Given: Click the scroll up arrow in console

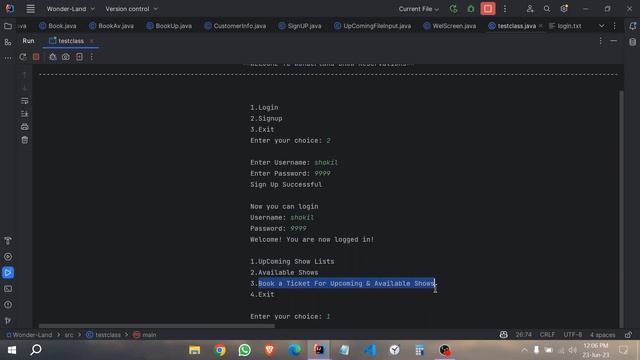Looking at the screenshot, I should pos(24,75).
